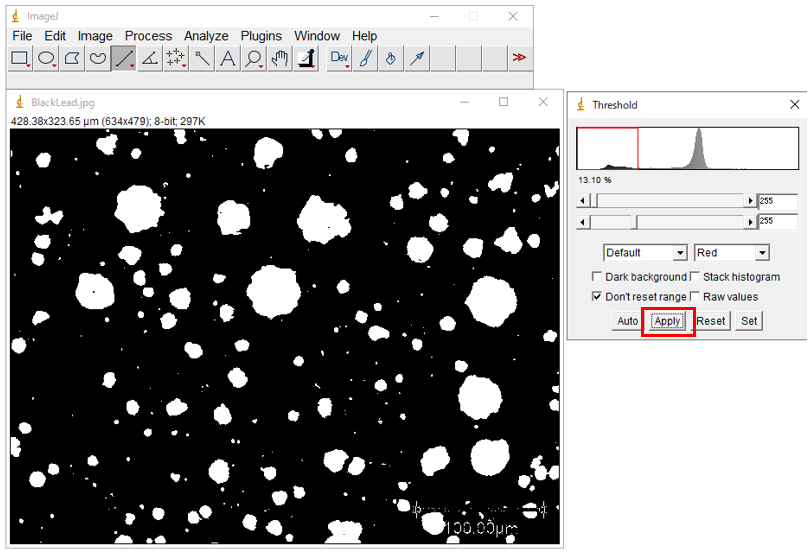The width and height of the screenshot is (810, 553).
Task: Activate the Wand tracing tool
Action: click(202, 59)
